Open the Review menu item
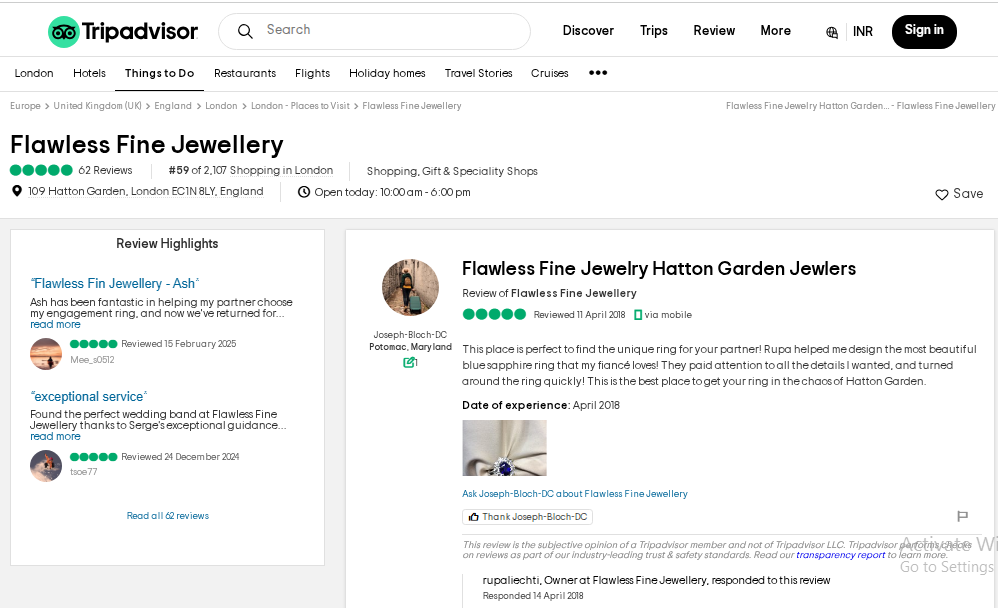The width and height of the screenshot is (998, 608). coord(714,31)
